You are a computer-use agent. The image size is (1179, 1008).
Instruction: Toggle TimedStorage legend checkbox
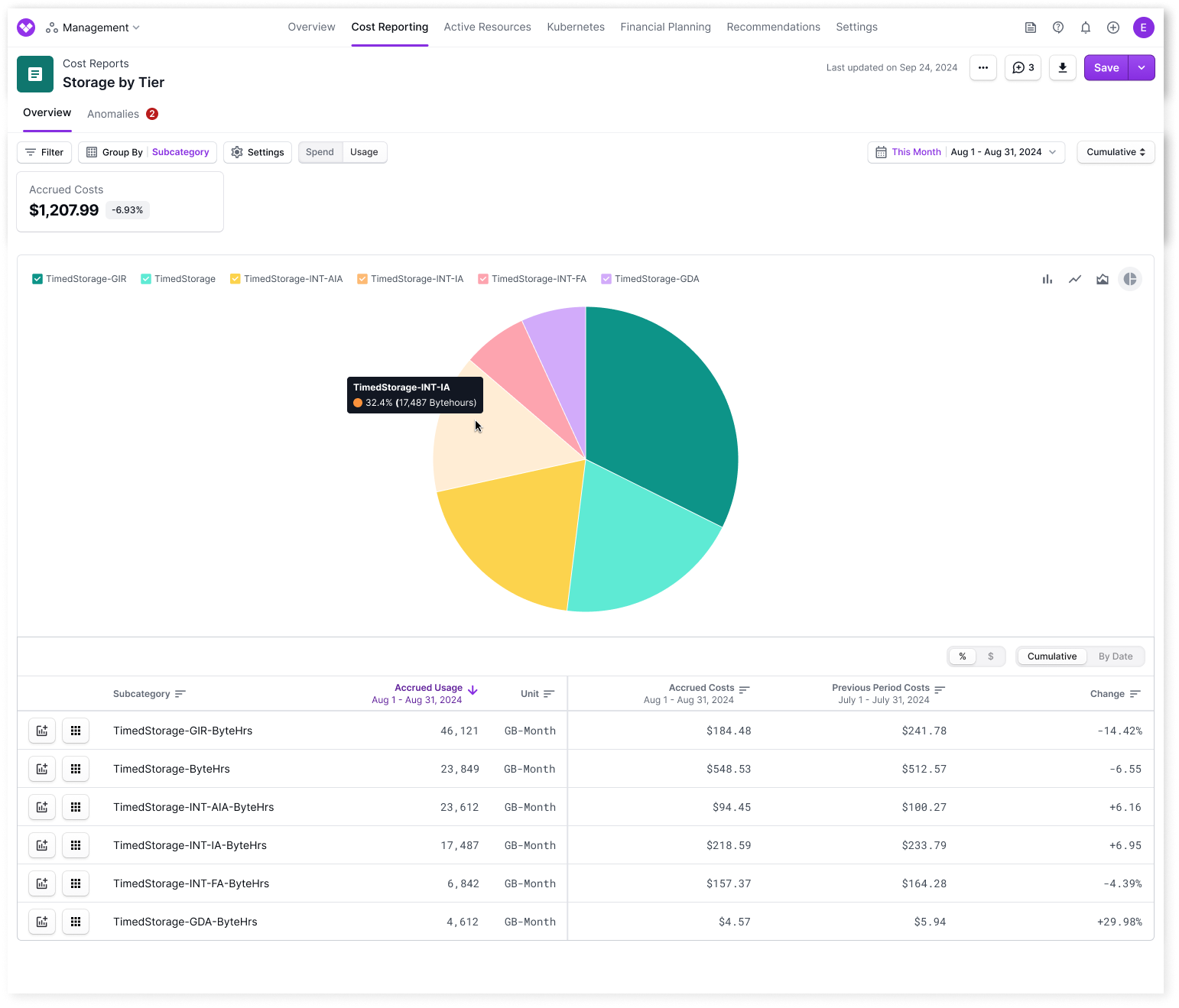146,279
